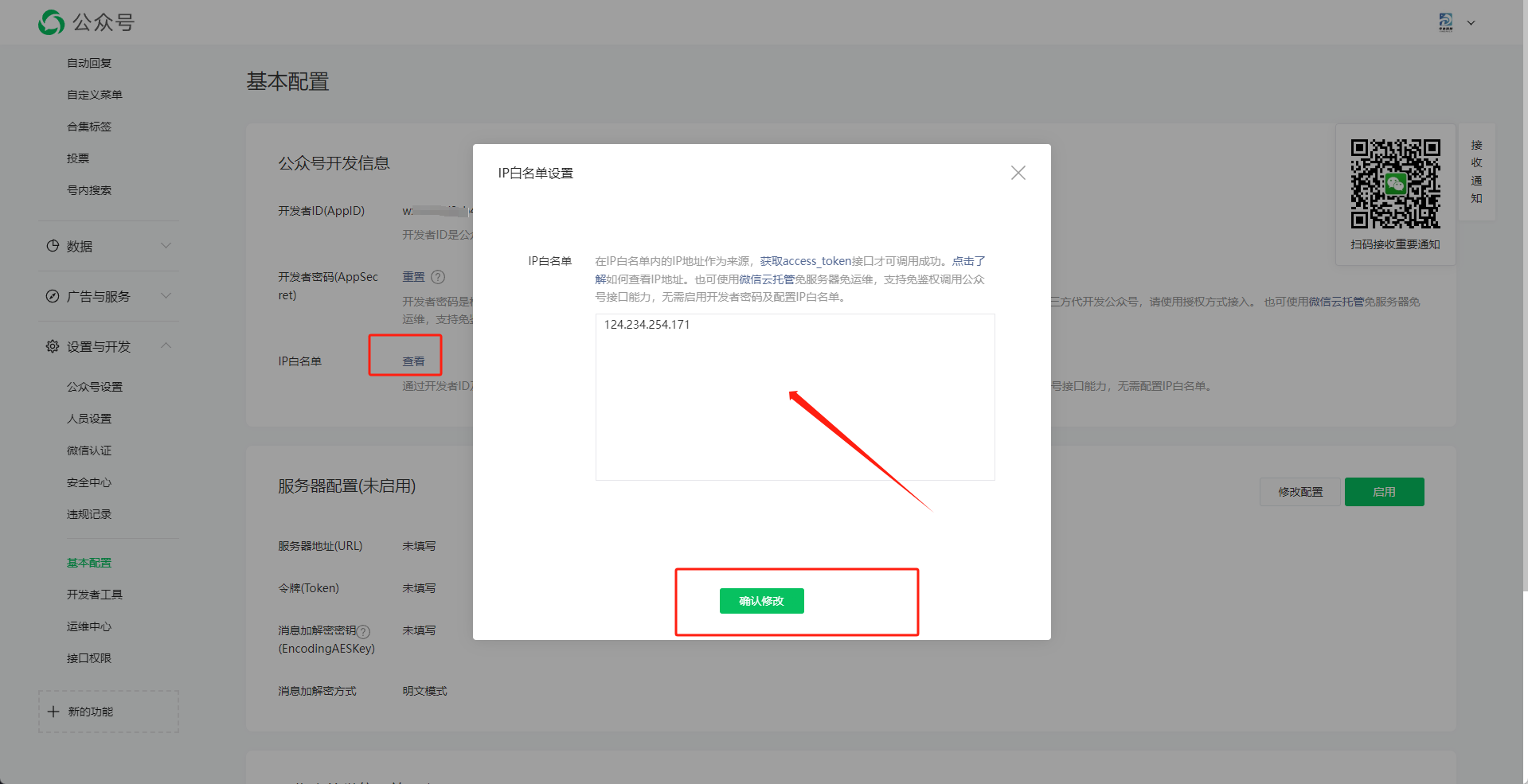This screenshot has width=1528, height=784.
Task: Go to 安全中心 in sidebar
Action: point(89,482)
